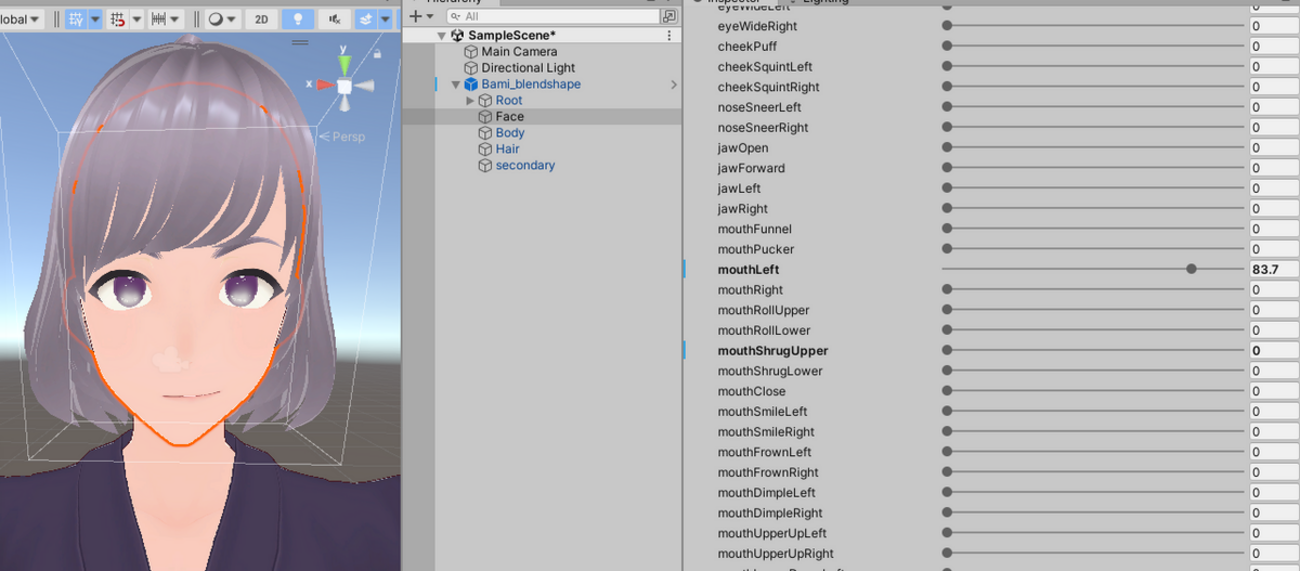Open the Global handle rotation dropdown

20,19
